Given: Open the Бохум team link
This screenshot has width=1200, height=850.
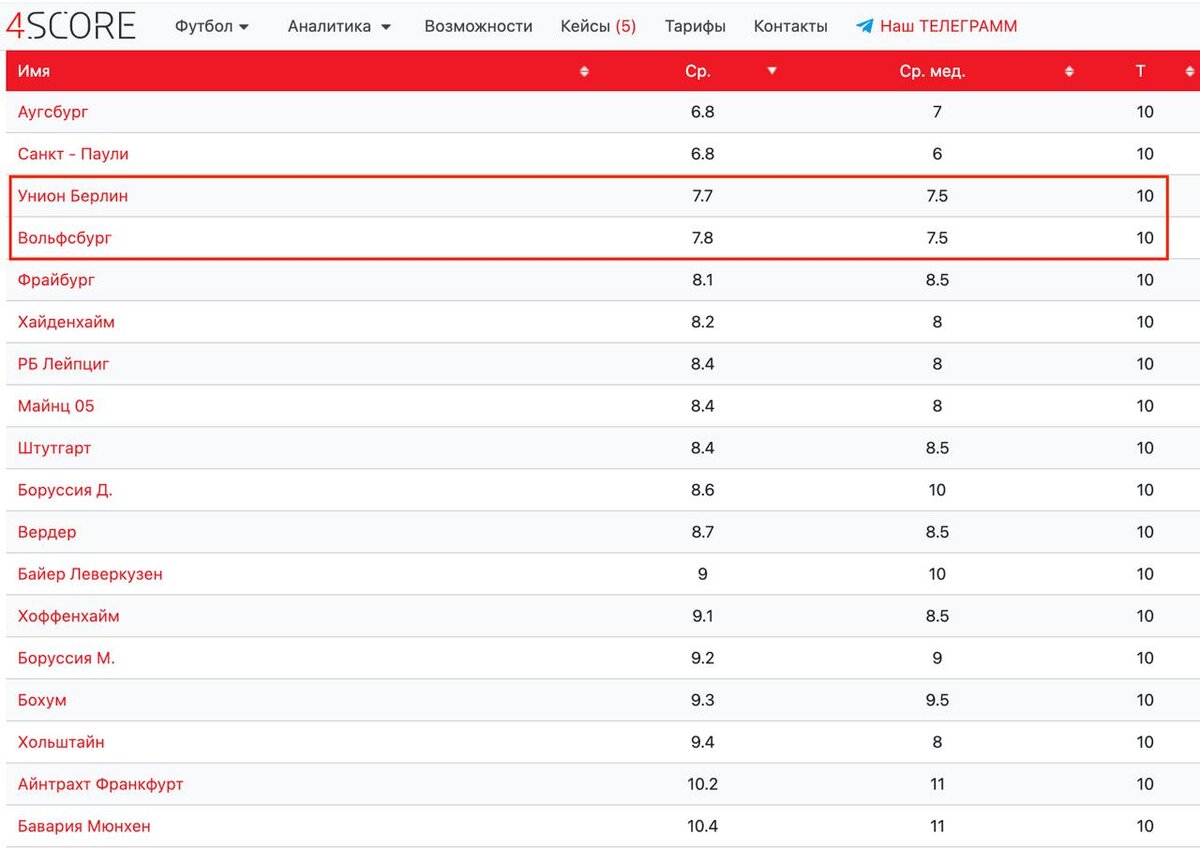Looking at the screenshot, I should click(x=42, y=700).
